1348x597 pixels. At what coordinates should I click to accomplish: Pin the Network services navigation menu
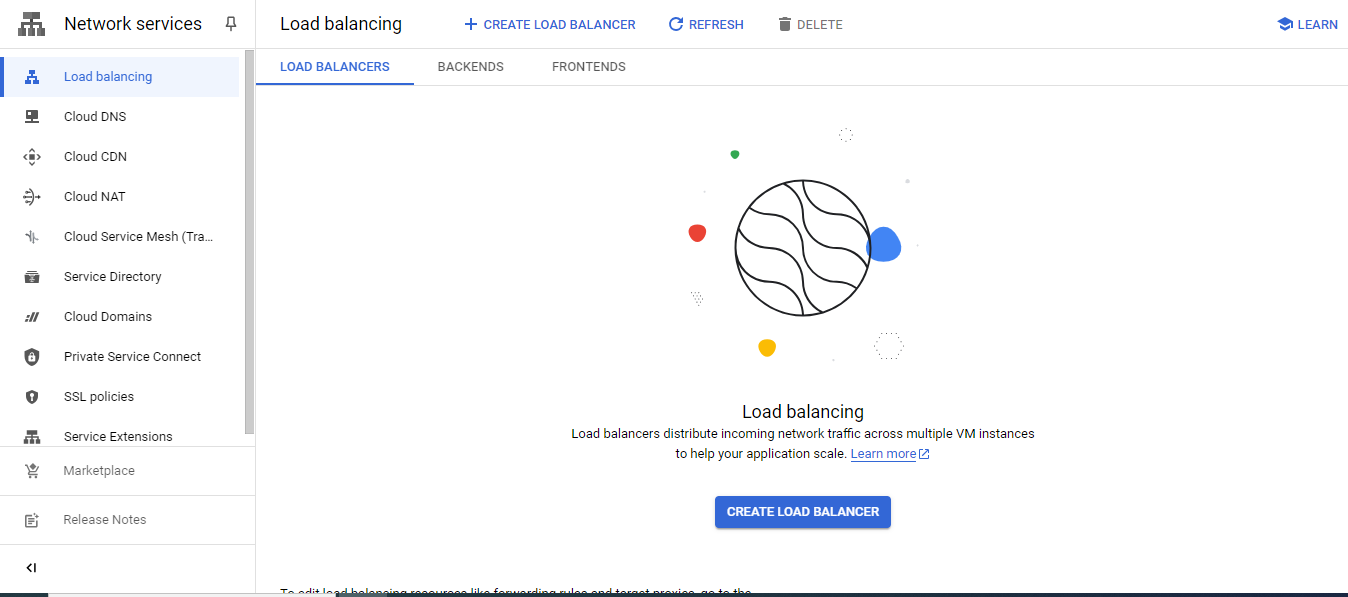(231, 23)
